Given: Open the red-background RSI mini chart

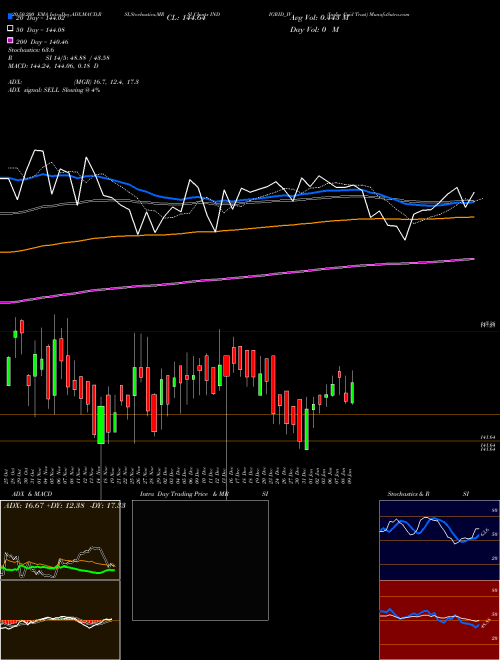Looking at the screenshot, I should click(439, 620).
